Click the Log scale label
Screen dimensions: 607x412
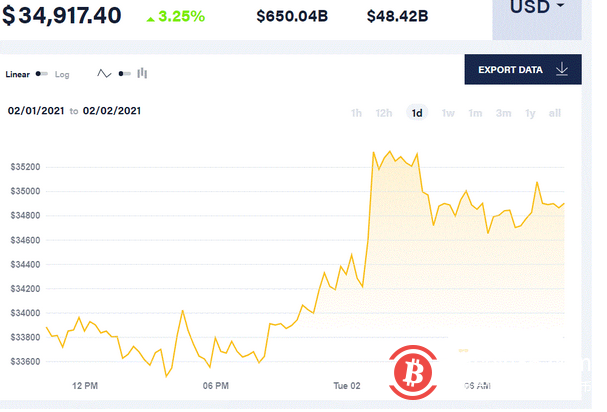62,74
